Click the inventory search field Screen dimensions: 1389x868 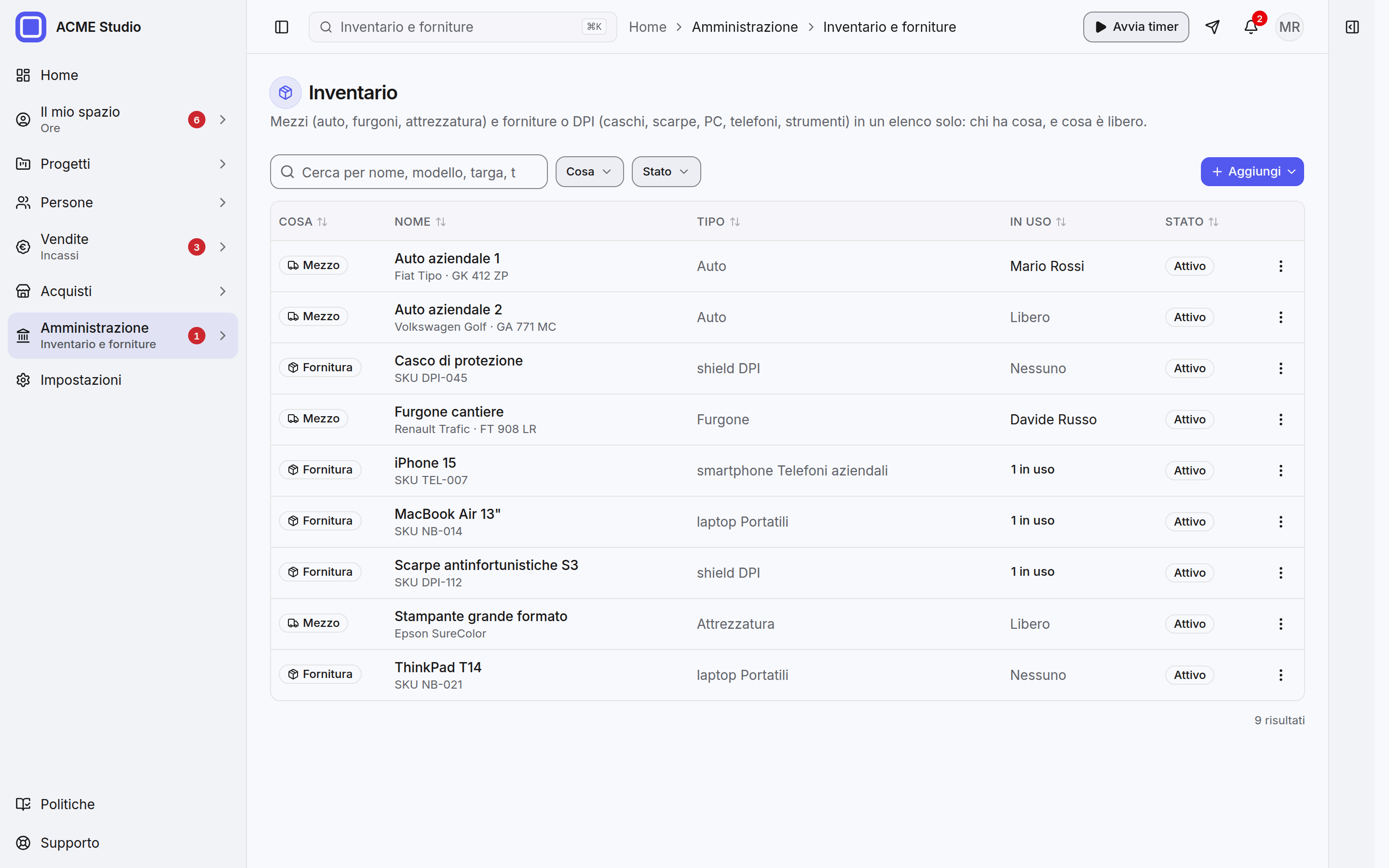[409, 172]
